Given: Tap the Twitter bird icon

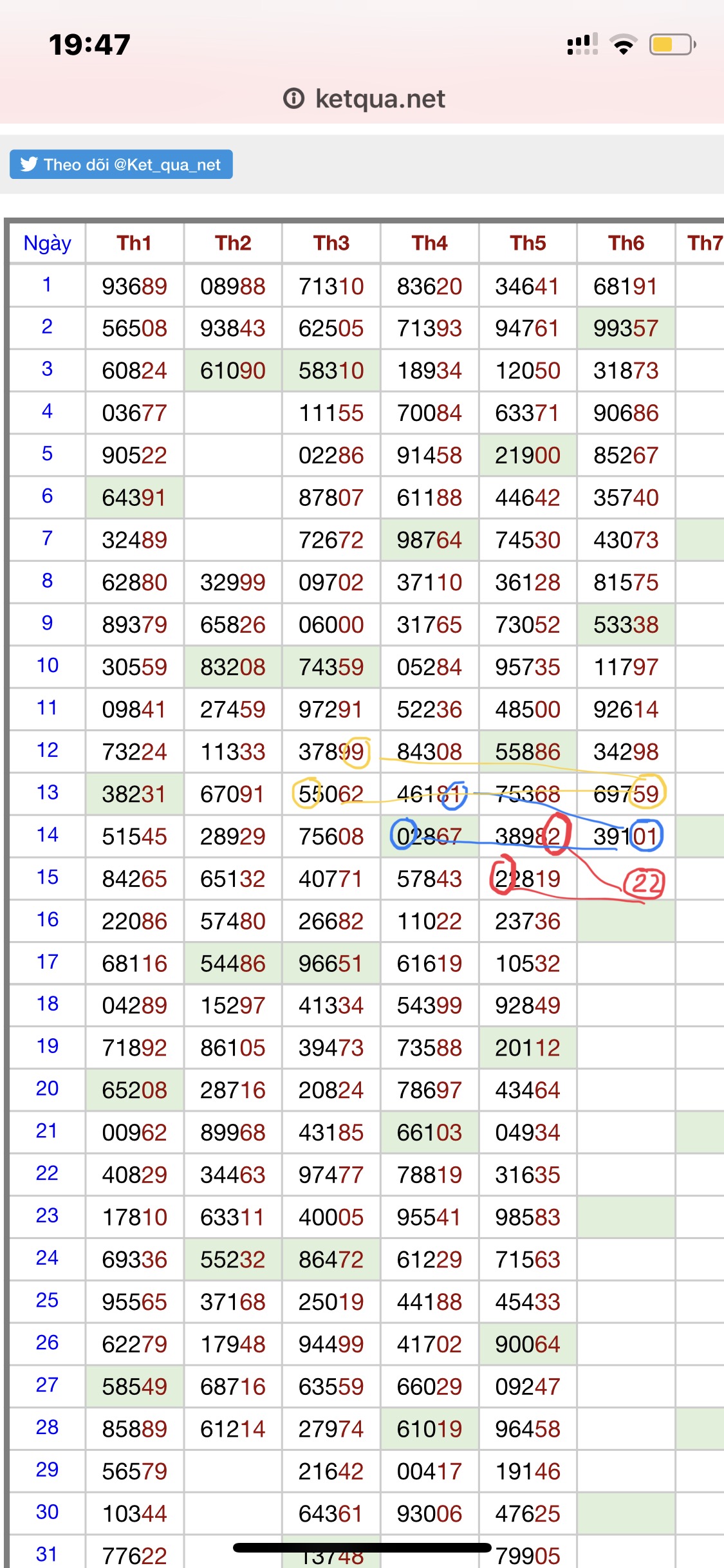Looking at the screenshot, I should [29, 165].
